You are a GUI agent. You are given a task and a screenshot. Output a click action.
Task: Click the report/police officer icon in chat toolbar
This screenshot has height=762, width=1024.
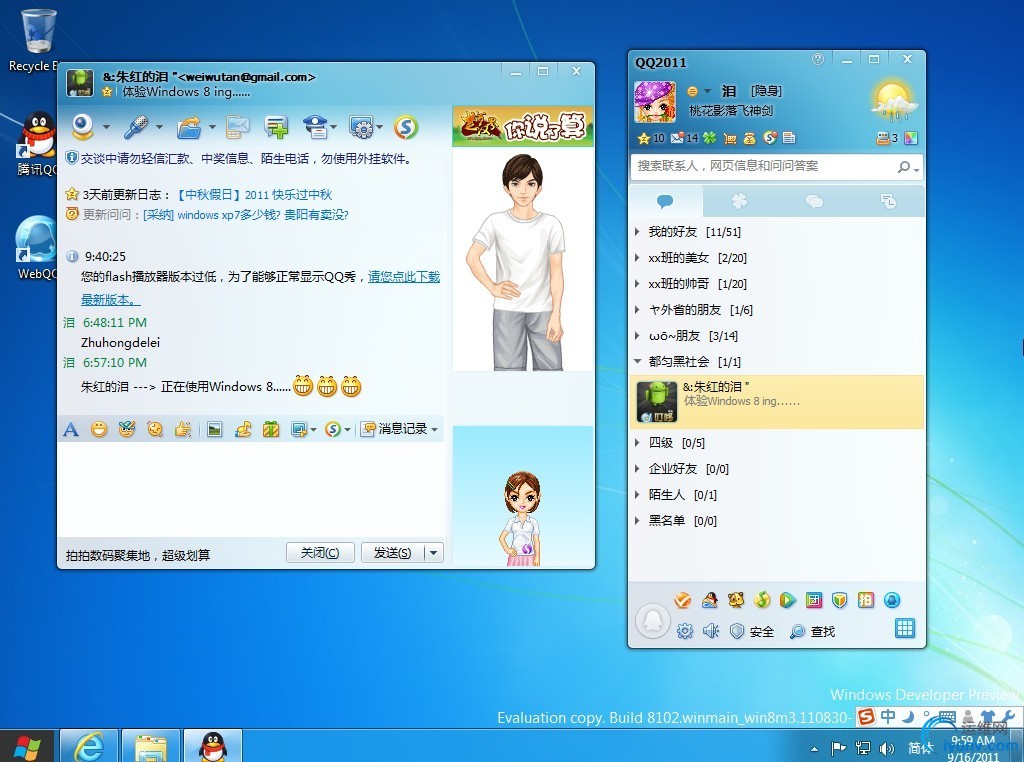tap(317, 127)
